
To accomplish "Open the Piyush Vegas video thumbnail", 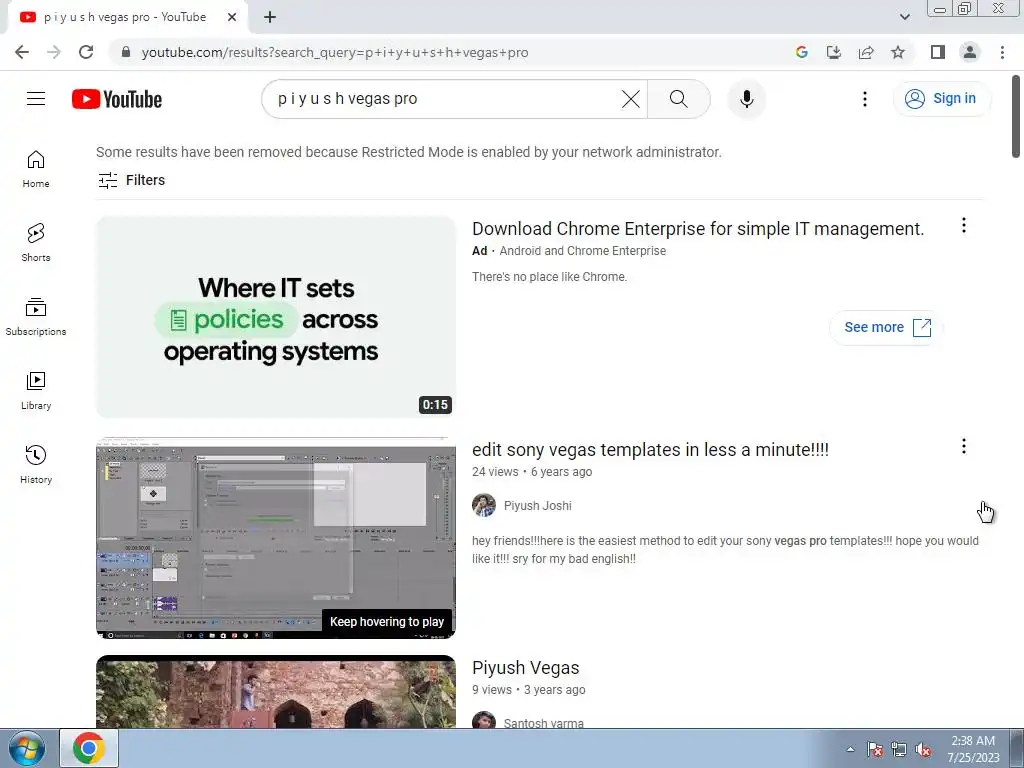I will (x=276, y=691).
